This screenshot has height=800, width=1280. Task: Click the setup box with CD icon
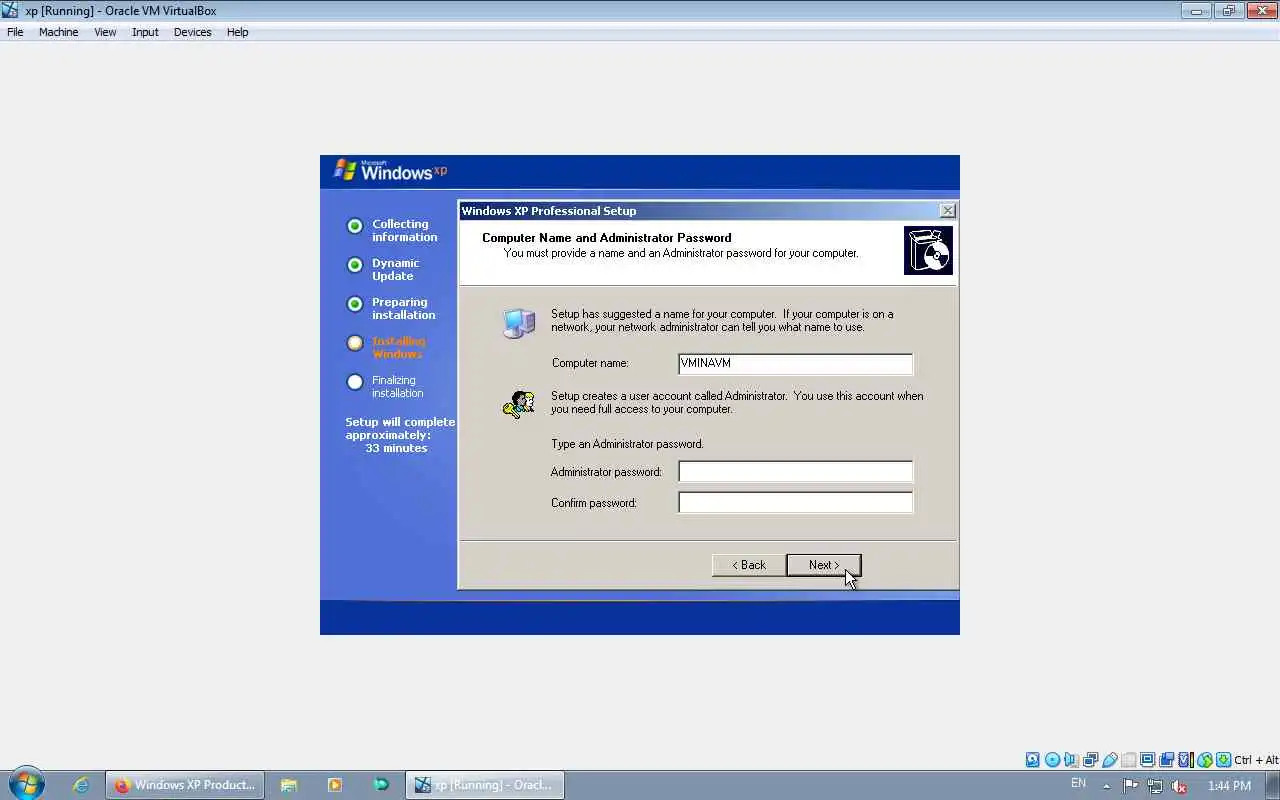(x=928, y=250)
